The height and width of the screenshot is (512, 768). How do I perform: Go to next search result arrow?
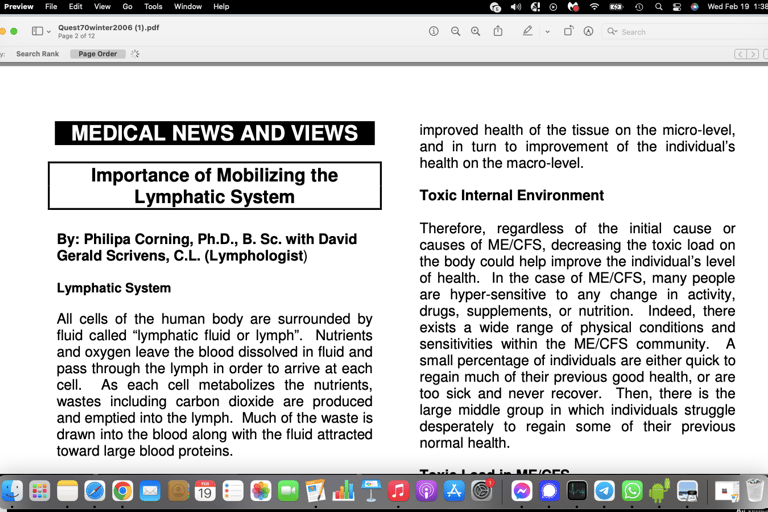pyautogui.click(x=753, y=54)
